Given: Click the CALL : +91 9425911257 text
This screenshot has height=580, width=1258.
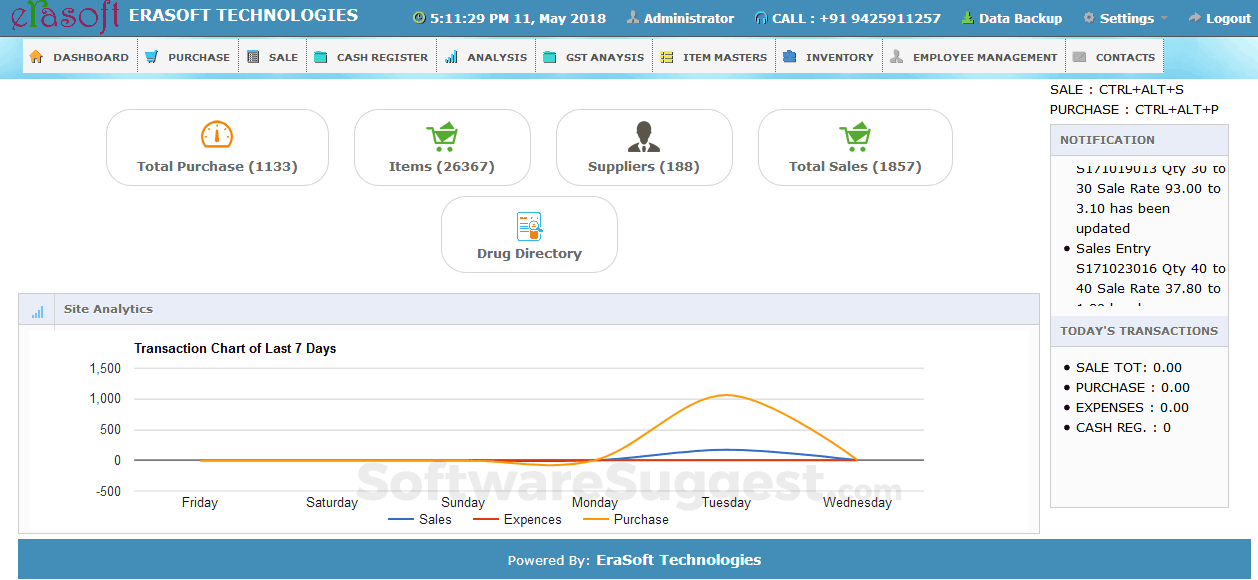Looking at the screenshot, I should [x=856, y=18].
